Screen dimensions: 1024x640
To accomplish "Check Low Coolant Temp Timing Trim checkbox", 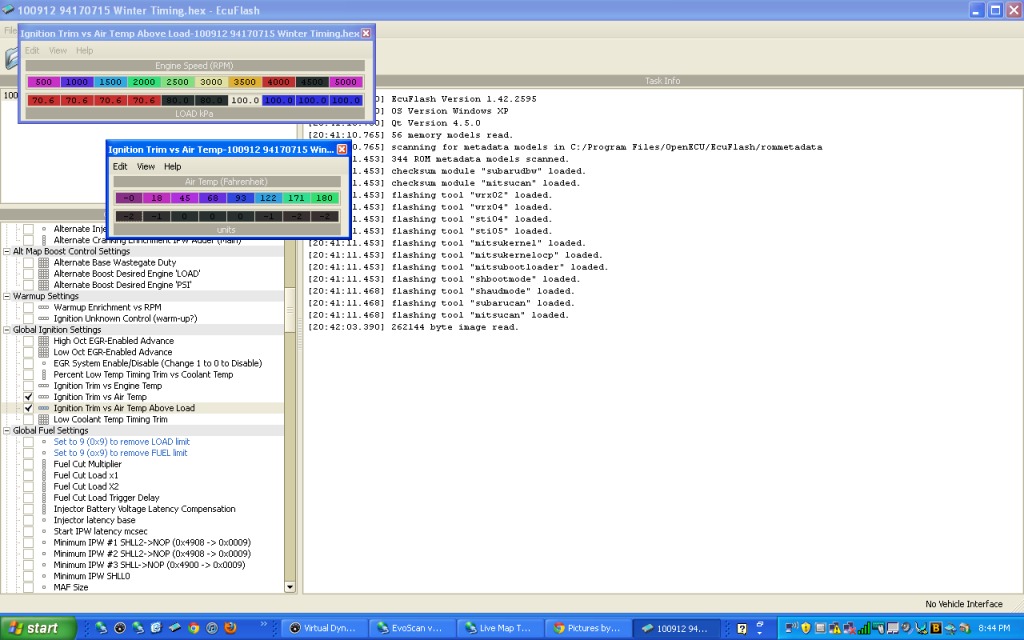I will pyautogui.click(x=28, y=419).
